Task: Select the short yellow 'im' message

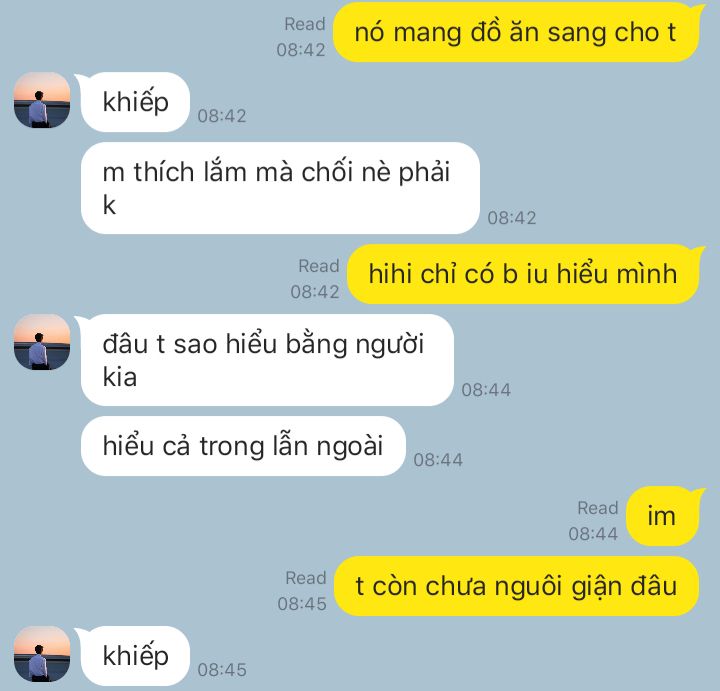Action: point(662,516)
